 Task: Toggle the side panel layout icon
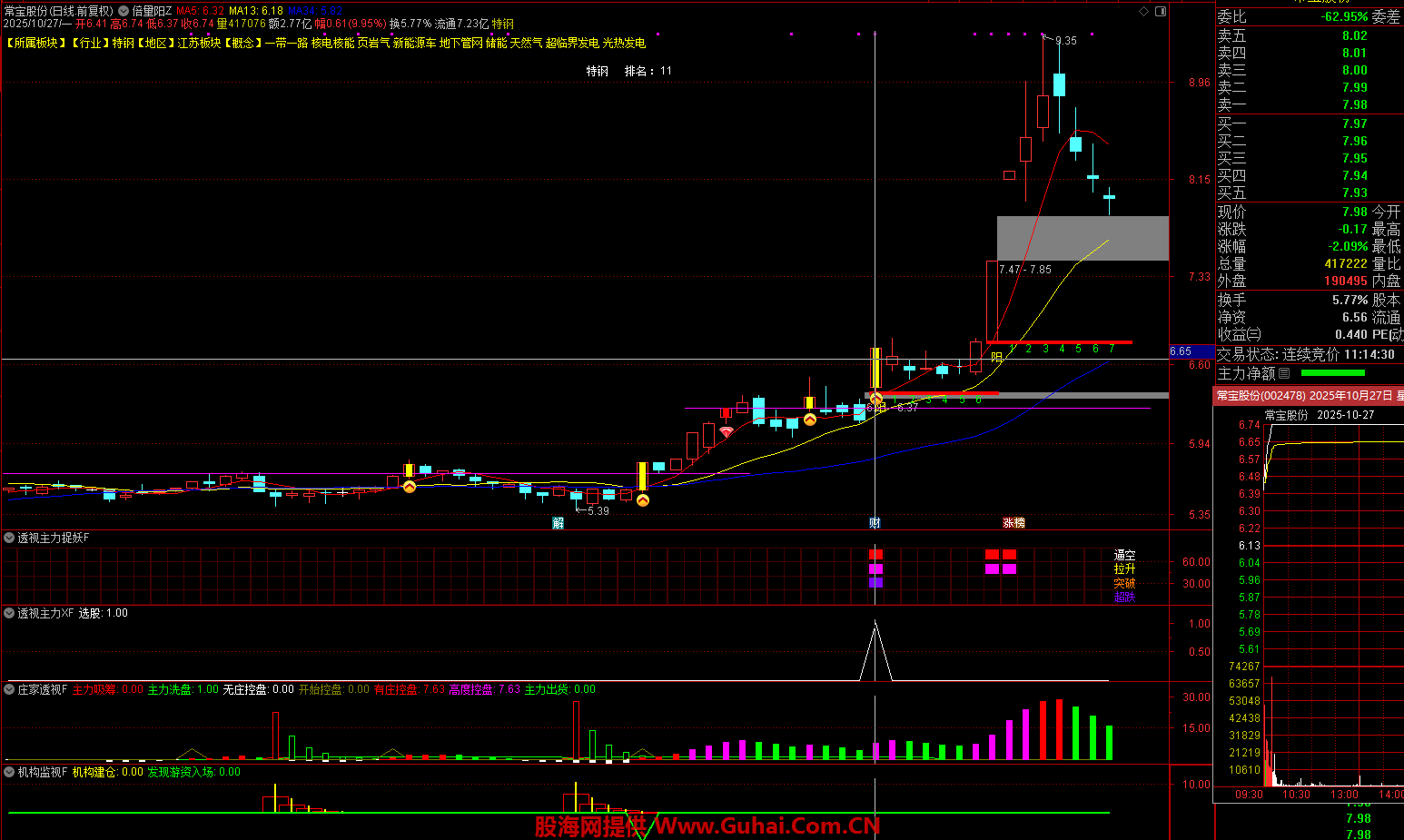tap(1160, 11)
